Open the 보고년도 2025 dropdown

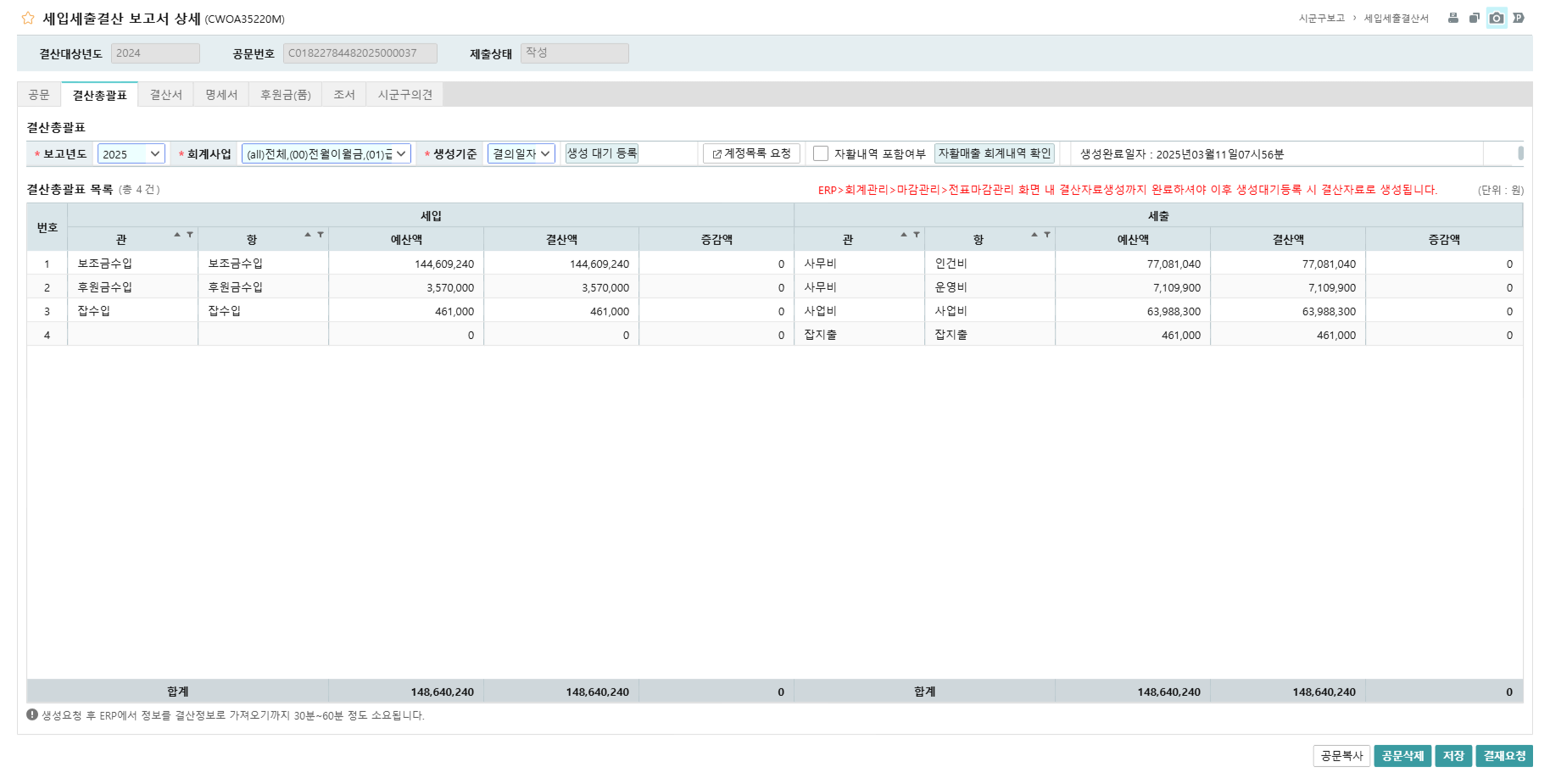pos(131,153)
